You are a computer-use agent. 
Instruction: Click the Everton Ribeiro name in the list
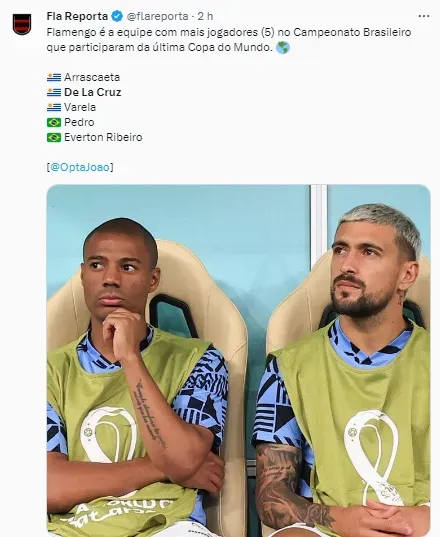tap(103, 137)
